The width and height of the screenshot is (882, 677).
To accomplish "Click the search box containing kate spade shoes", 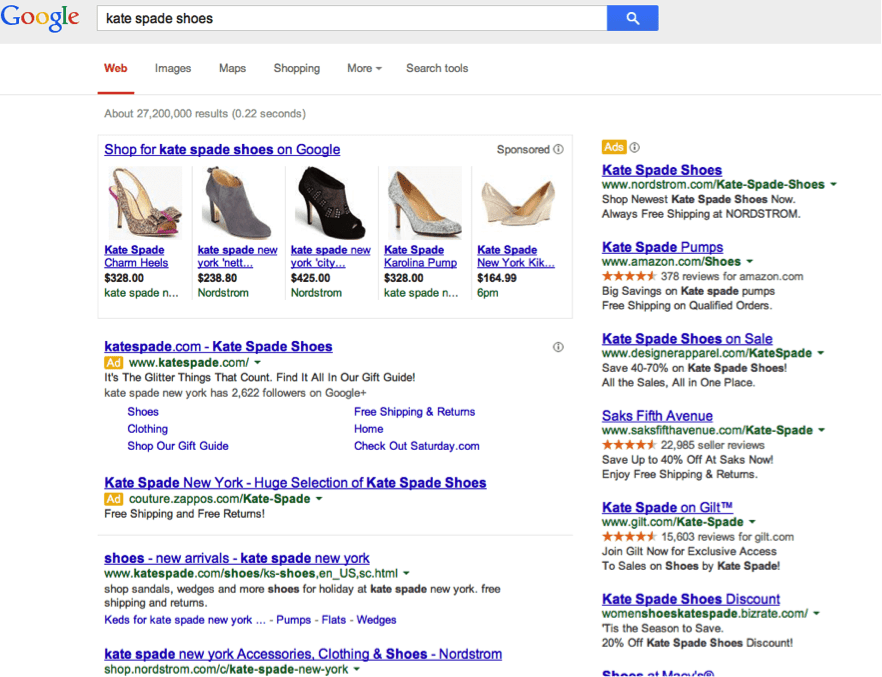I will pyautogui.click(x=352, y=18).
